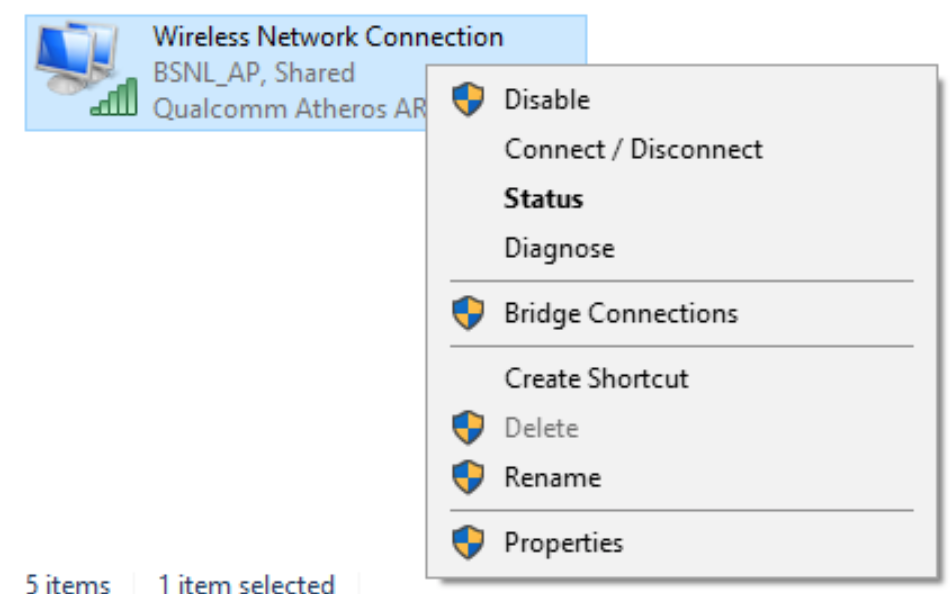Click the shield icon beside Delete
952x594 pixels.
(x=468, y=428)
